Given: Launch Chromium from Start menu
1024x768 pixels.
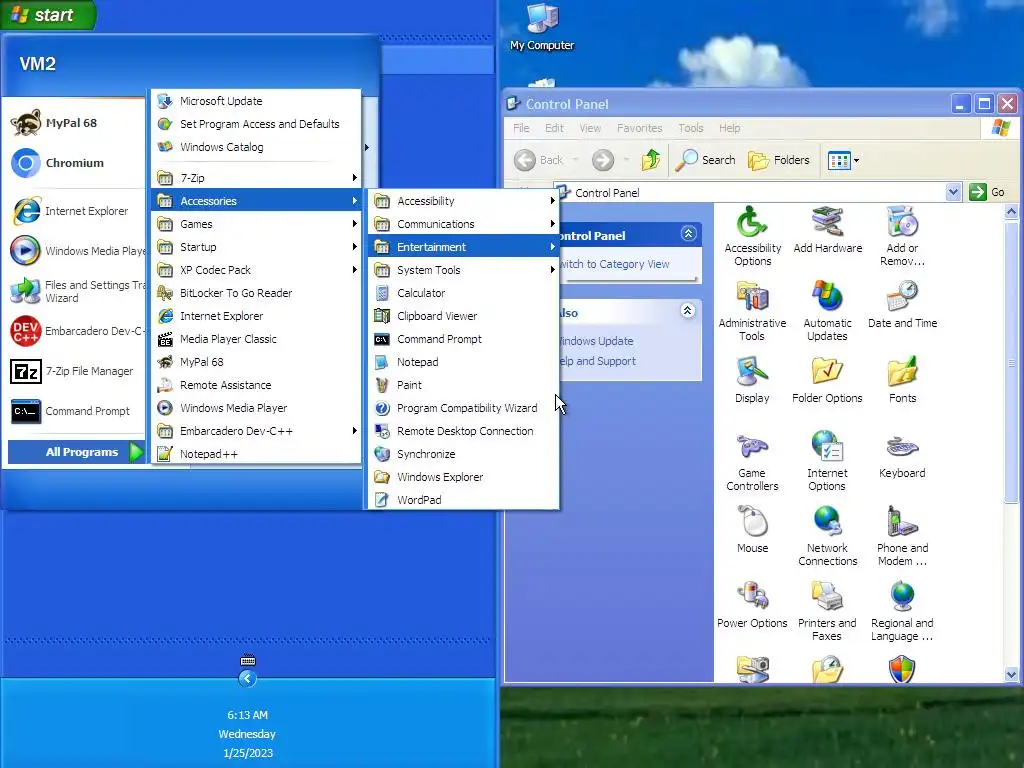Looking at the screenshot, I should (74, 163).
